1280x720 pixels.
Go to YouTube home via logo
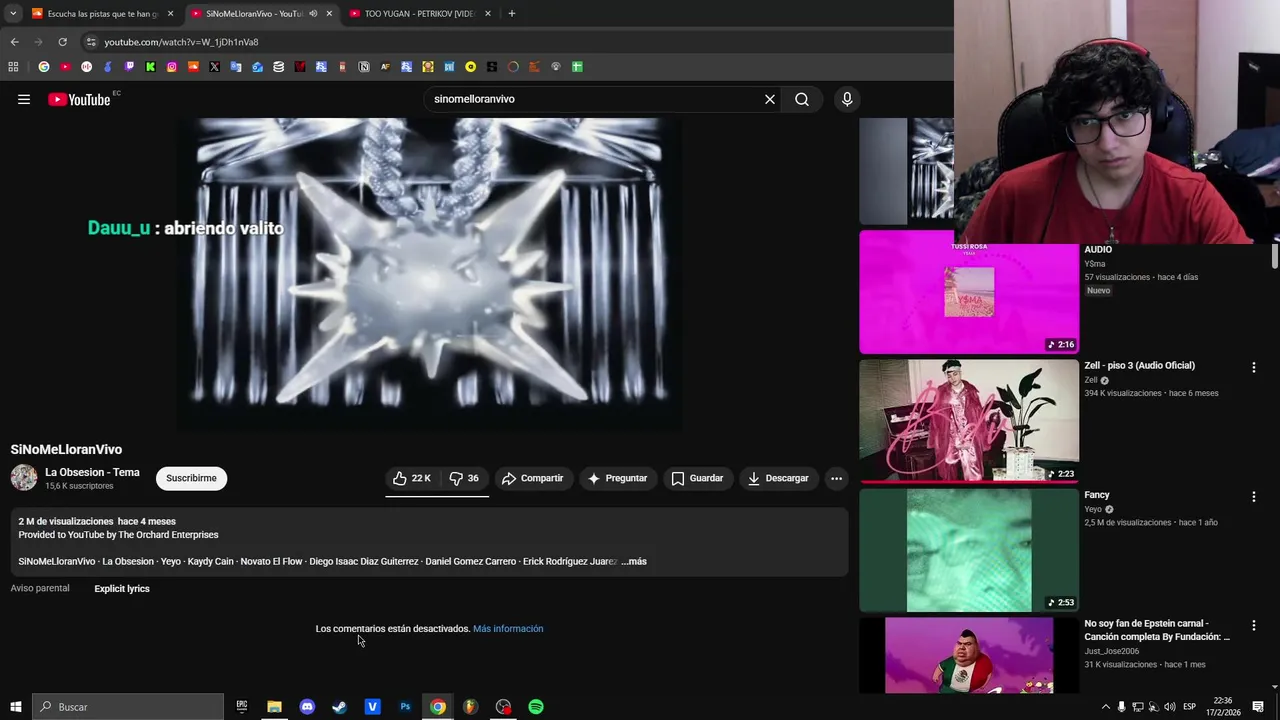pyautogui.click(x=79, y=99)
